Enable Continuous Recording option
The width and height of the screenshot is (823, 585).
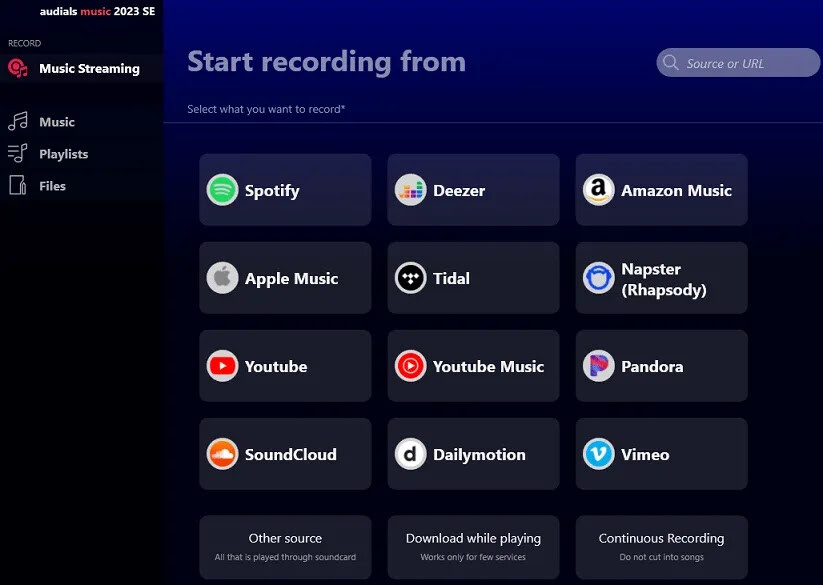661,547
